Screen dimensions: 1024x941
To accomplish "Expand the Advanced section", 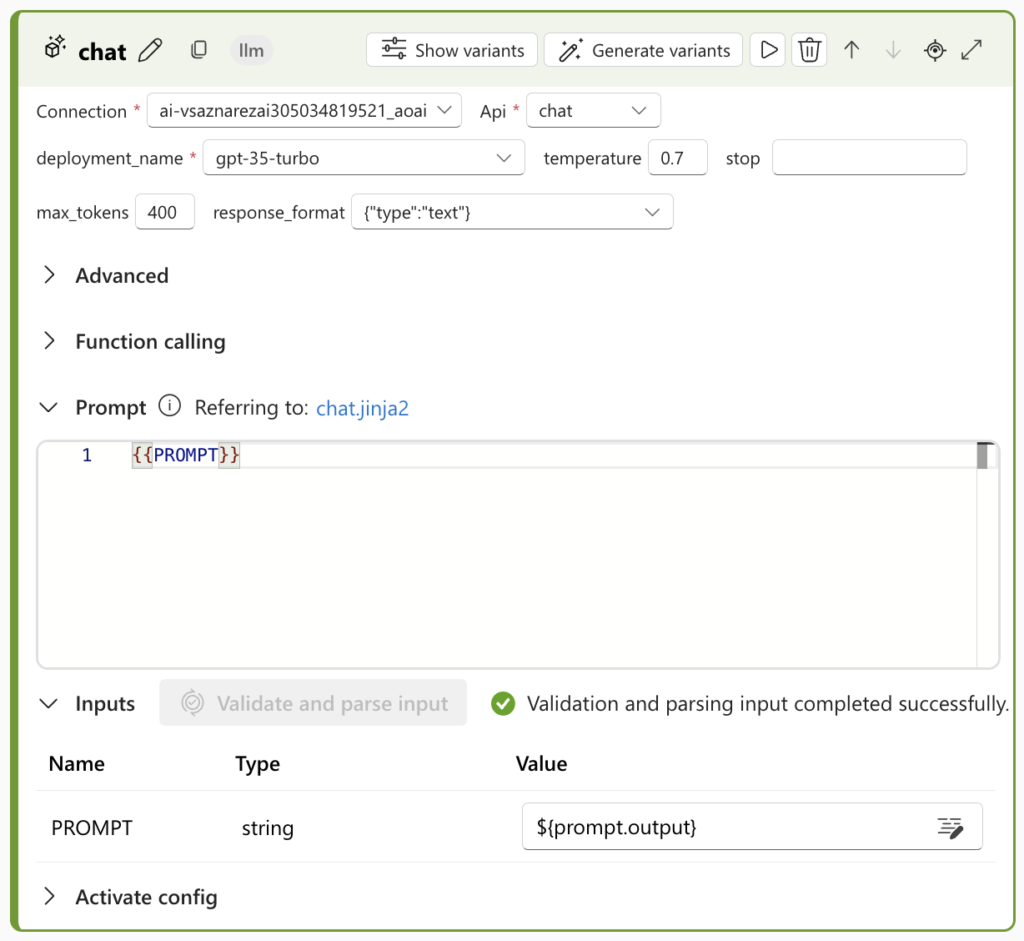I will point(48,275).
